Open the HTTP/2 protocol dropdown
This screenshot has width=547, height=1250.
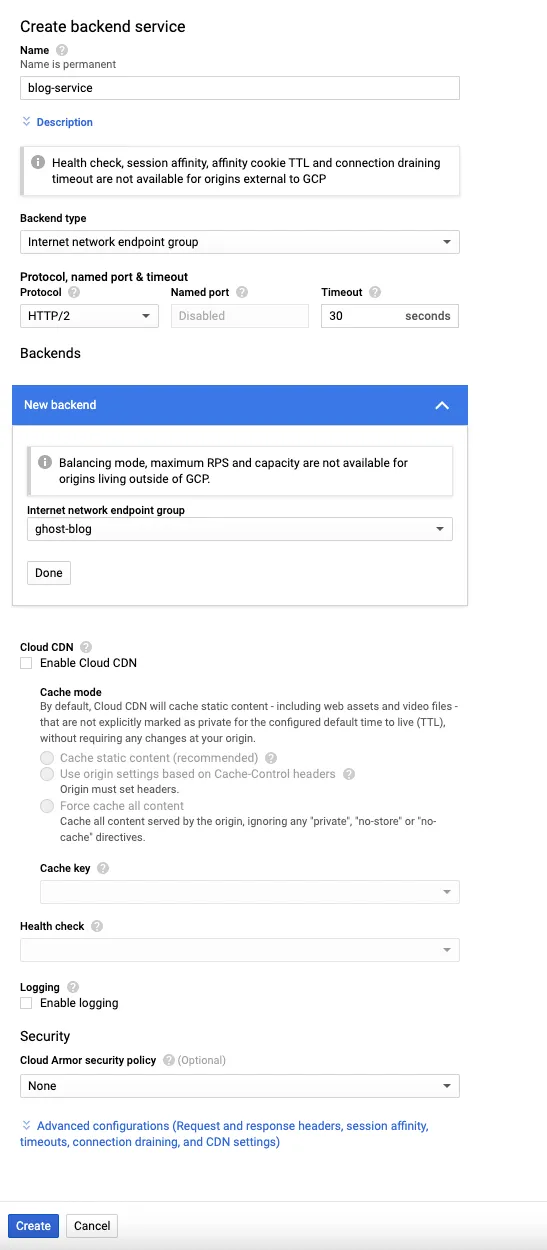tap(89, 316)
